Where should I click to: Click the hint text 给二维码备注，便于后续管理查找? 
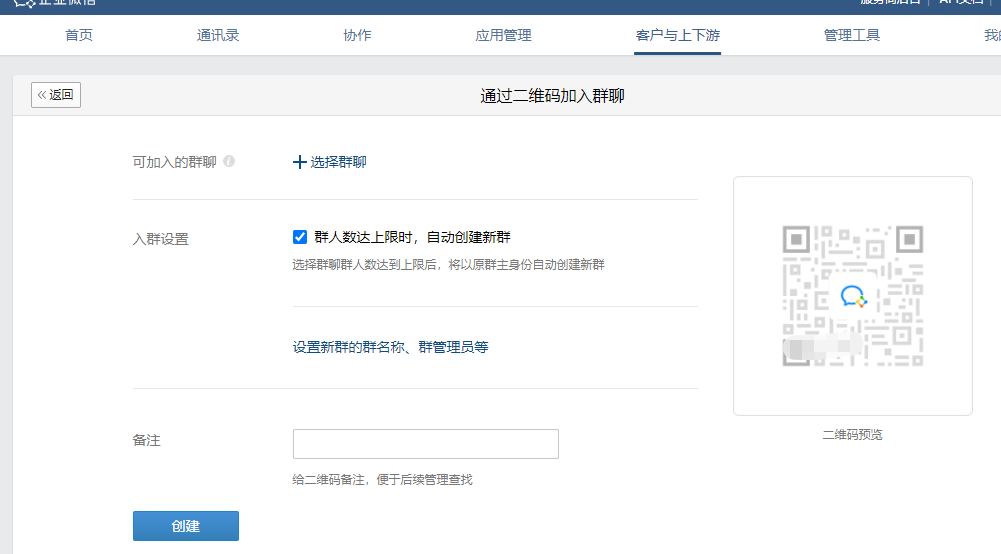(x=382, y=479)
